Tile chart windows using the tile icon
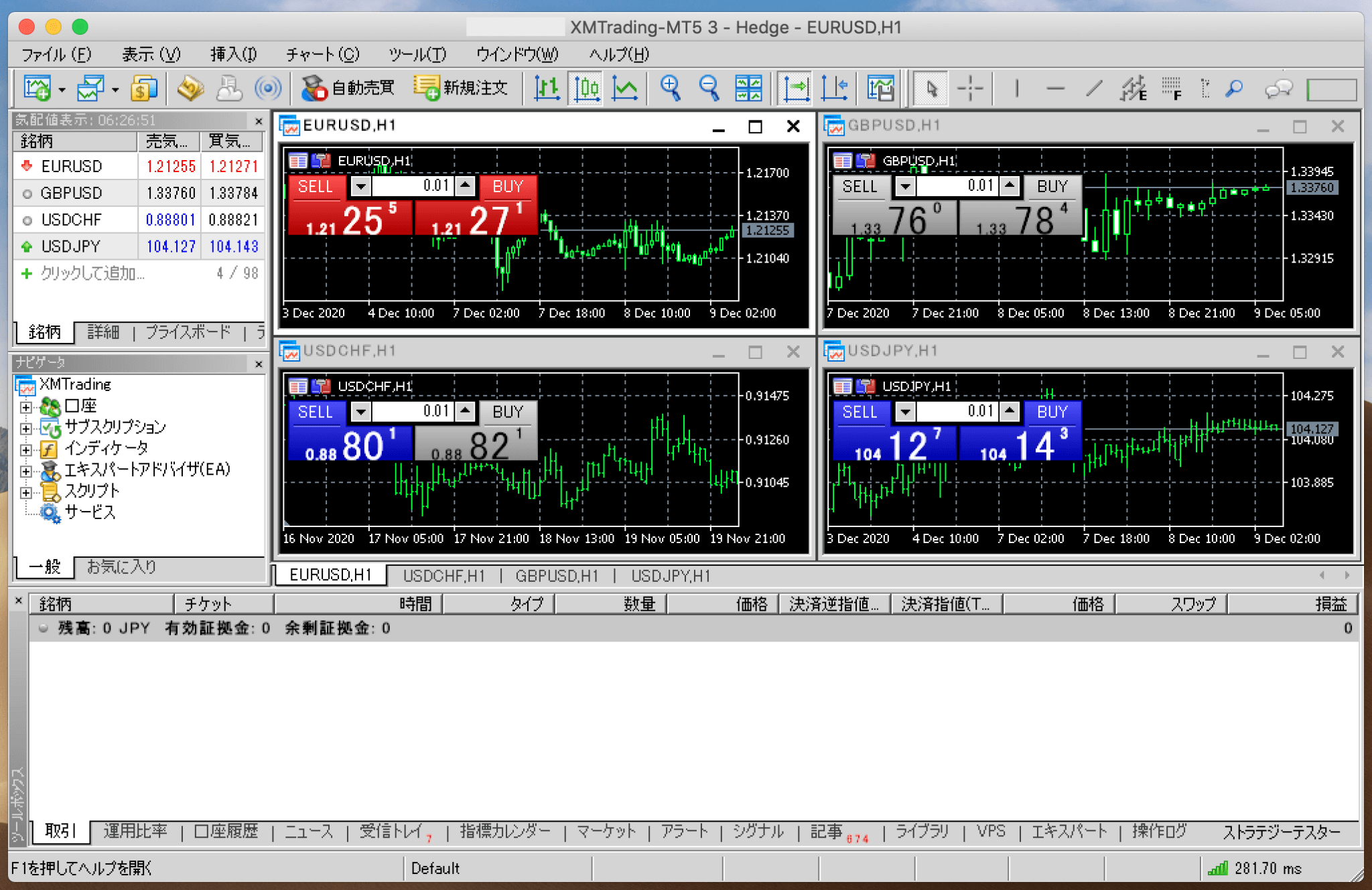The height and width of the screenshot is (890, 1372). 748,88
